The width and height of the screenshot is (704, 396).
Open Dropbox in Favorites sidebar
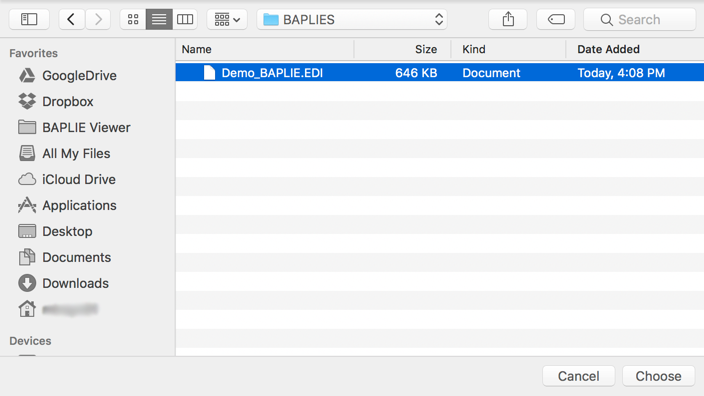56,101
